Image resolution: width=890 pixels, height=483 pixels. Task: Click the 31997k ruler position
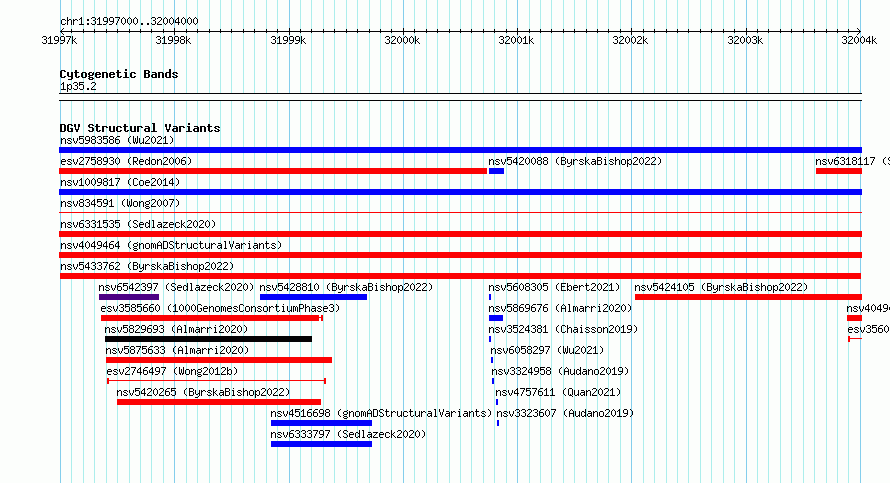click(x=59, y=40)
